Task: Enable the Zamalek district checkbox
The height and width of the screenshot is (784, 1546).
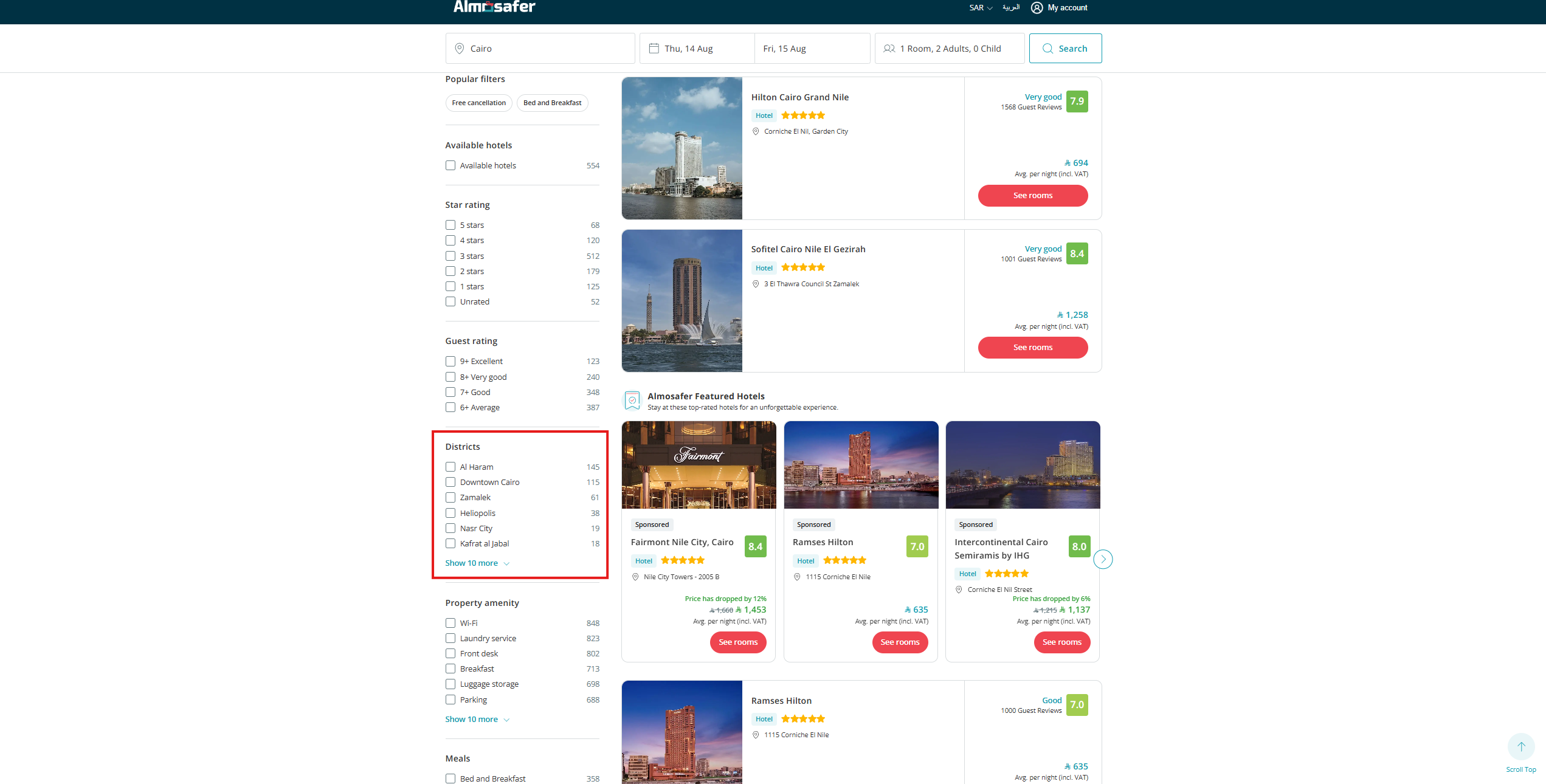Action: (x=450, y=498)
